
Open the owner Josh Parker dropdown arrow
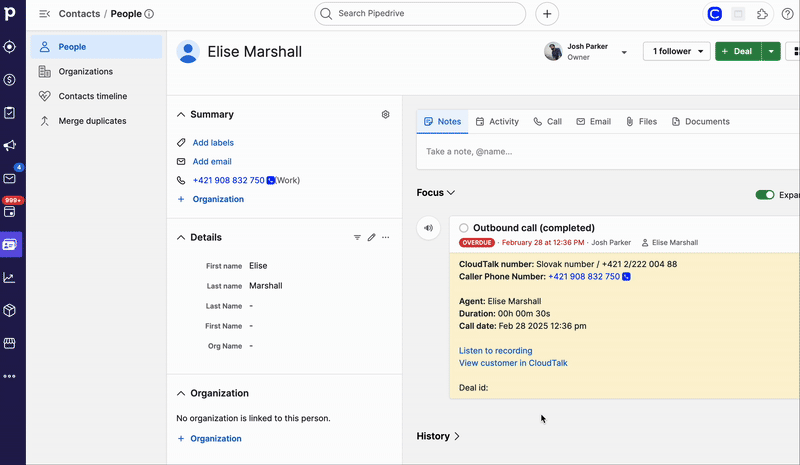click(x=624, y=52)
